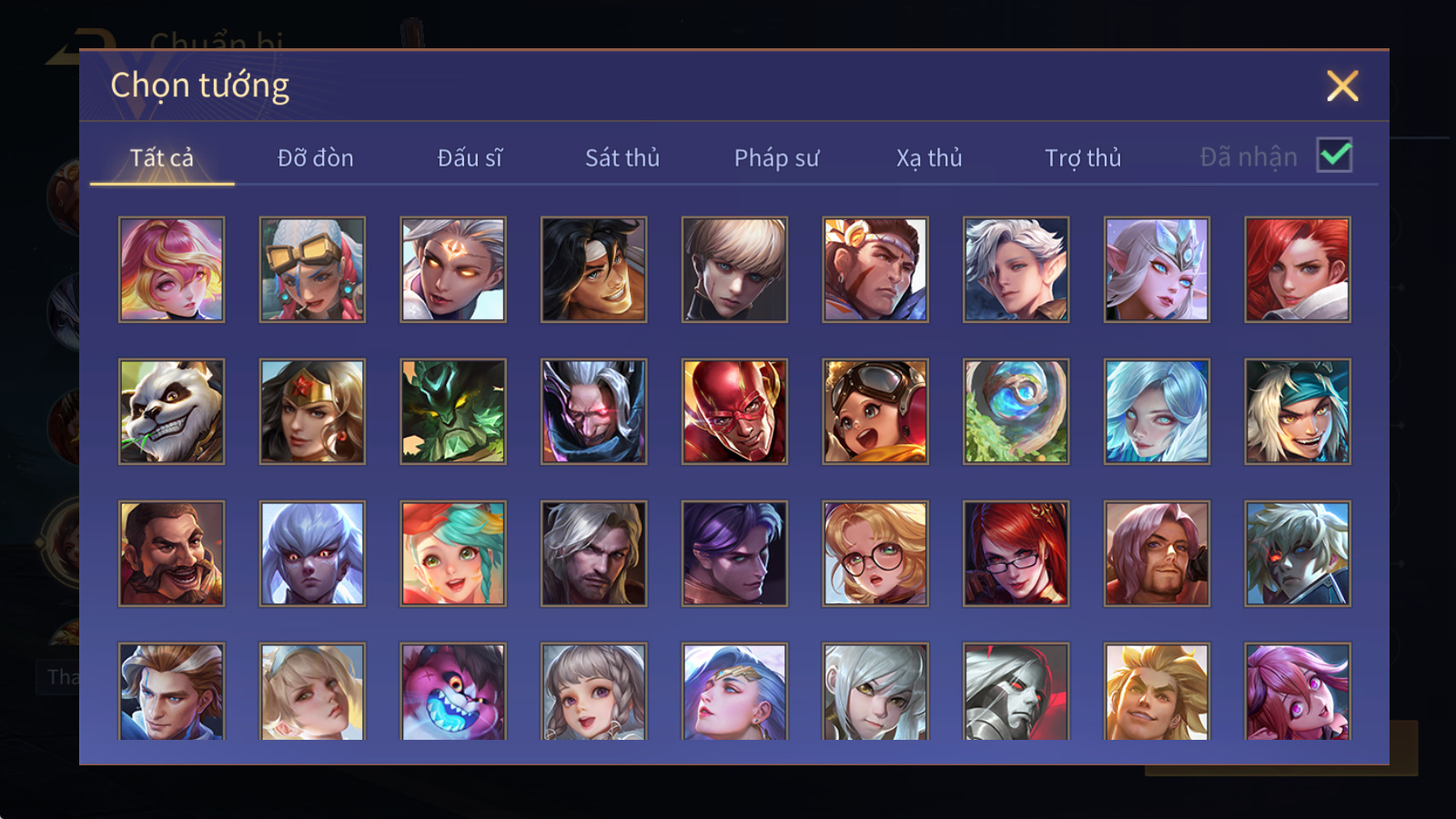This screenshot has height=819, width=1456.
Task: Close the Chọn tướng dialog
Action: pos(1342,86)
